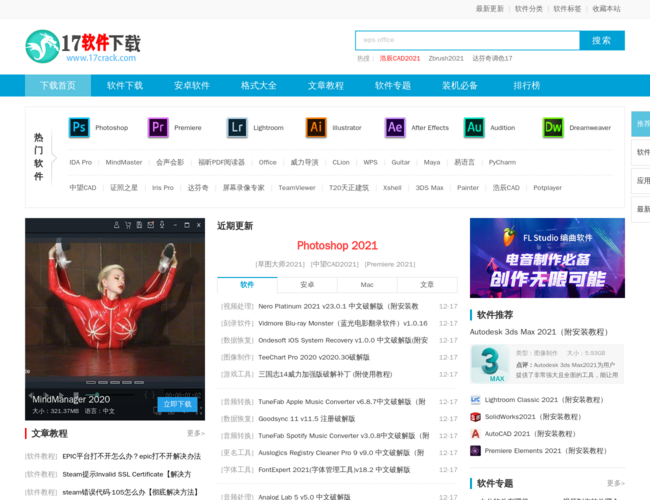The width and height of the screenshot is (650, 500).
Task: Open 文章教程 in the navigation bar
Action: [x=326, y=85]
